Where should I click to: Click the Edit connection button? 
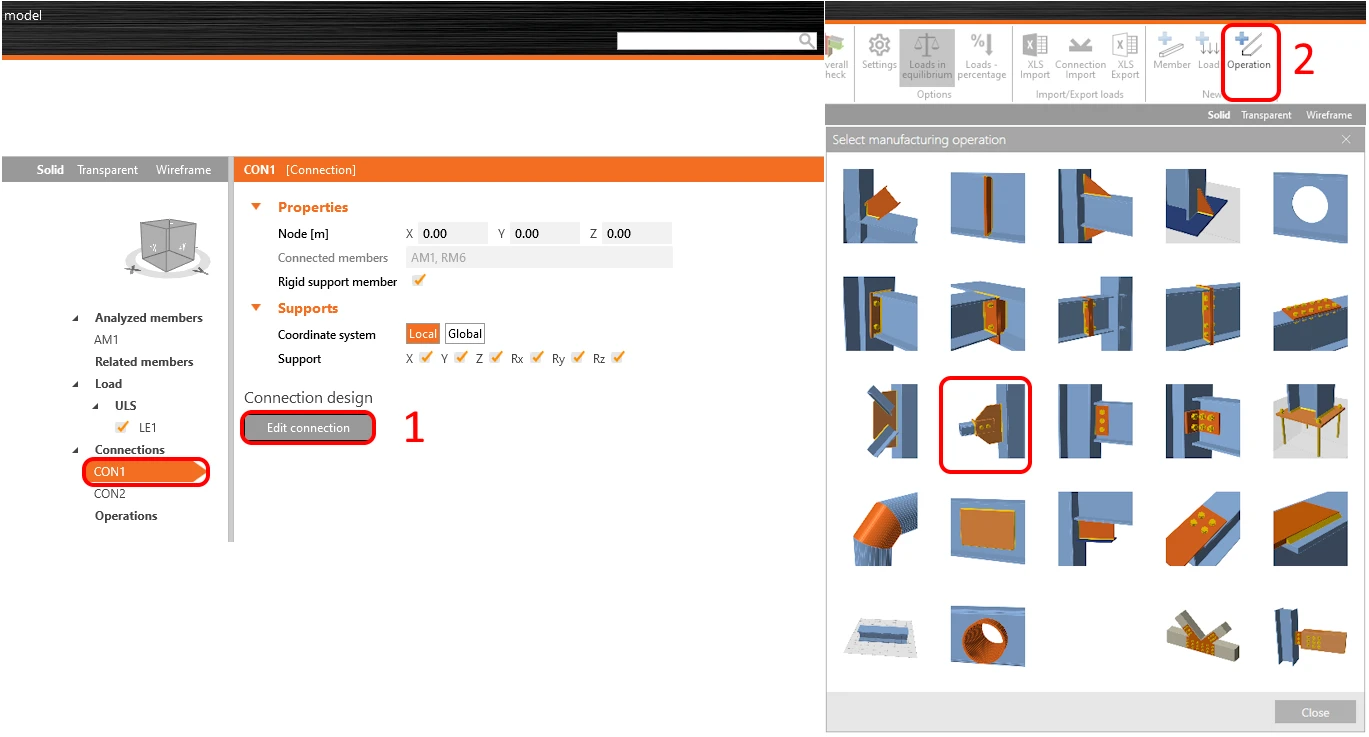pyautogui.click(x=308, y=428)
